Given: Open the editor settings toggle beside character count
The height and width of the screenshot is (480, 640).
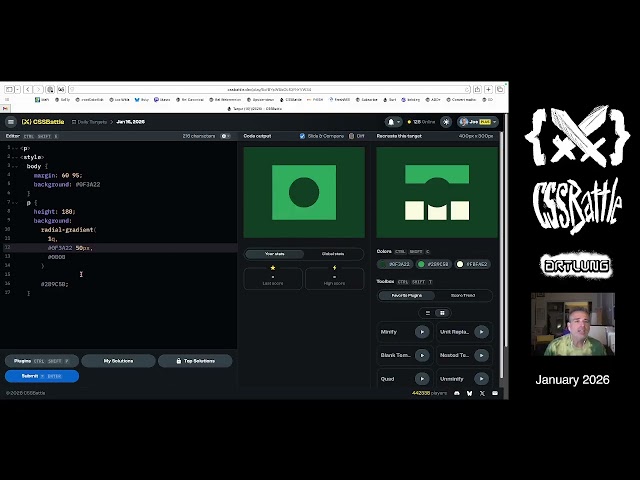Looking at the screenshot, I should 225,136.
